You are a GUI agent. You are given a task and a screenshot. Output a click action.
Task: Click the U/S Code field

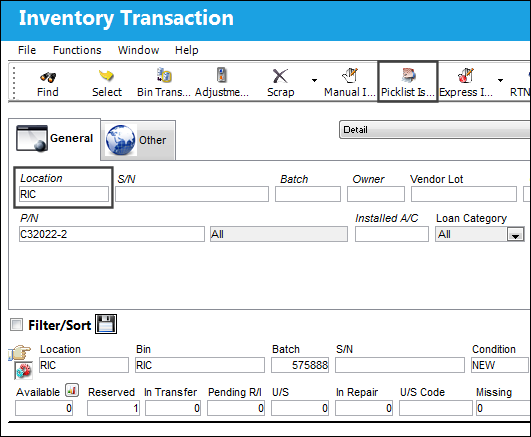click(436, 408)
